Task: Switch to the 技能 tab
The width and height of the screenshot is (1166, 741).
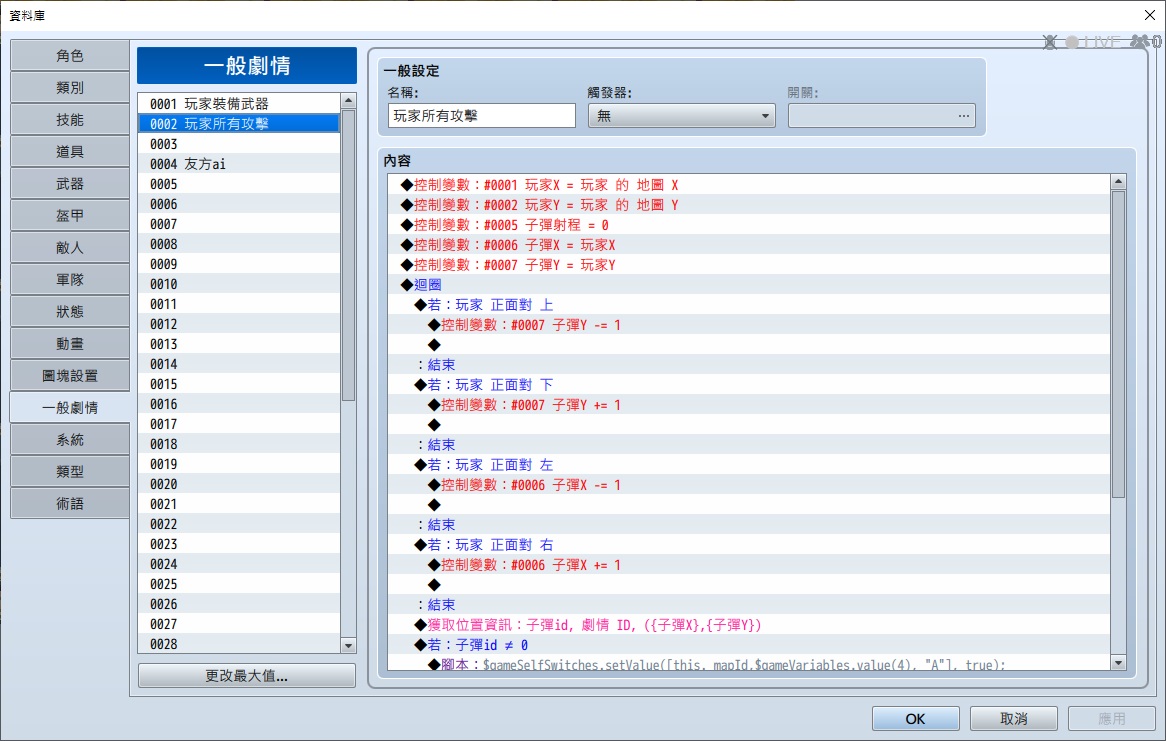Action: 70,120
